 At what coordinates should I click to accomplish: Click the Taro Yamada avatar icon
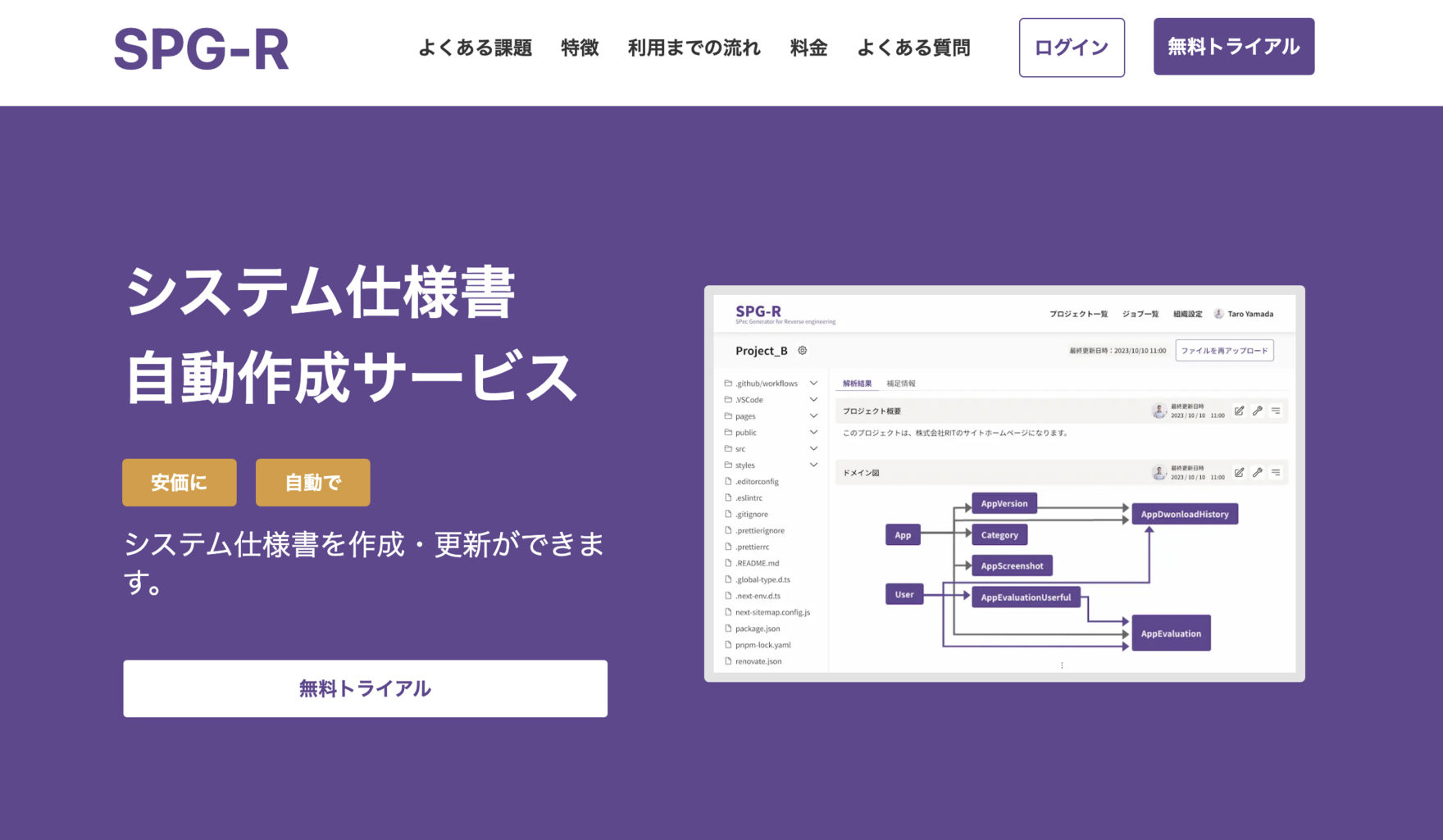point(1218,314)
